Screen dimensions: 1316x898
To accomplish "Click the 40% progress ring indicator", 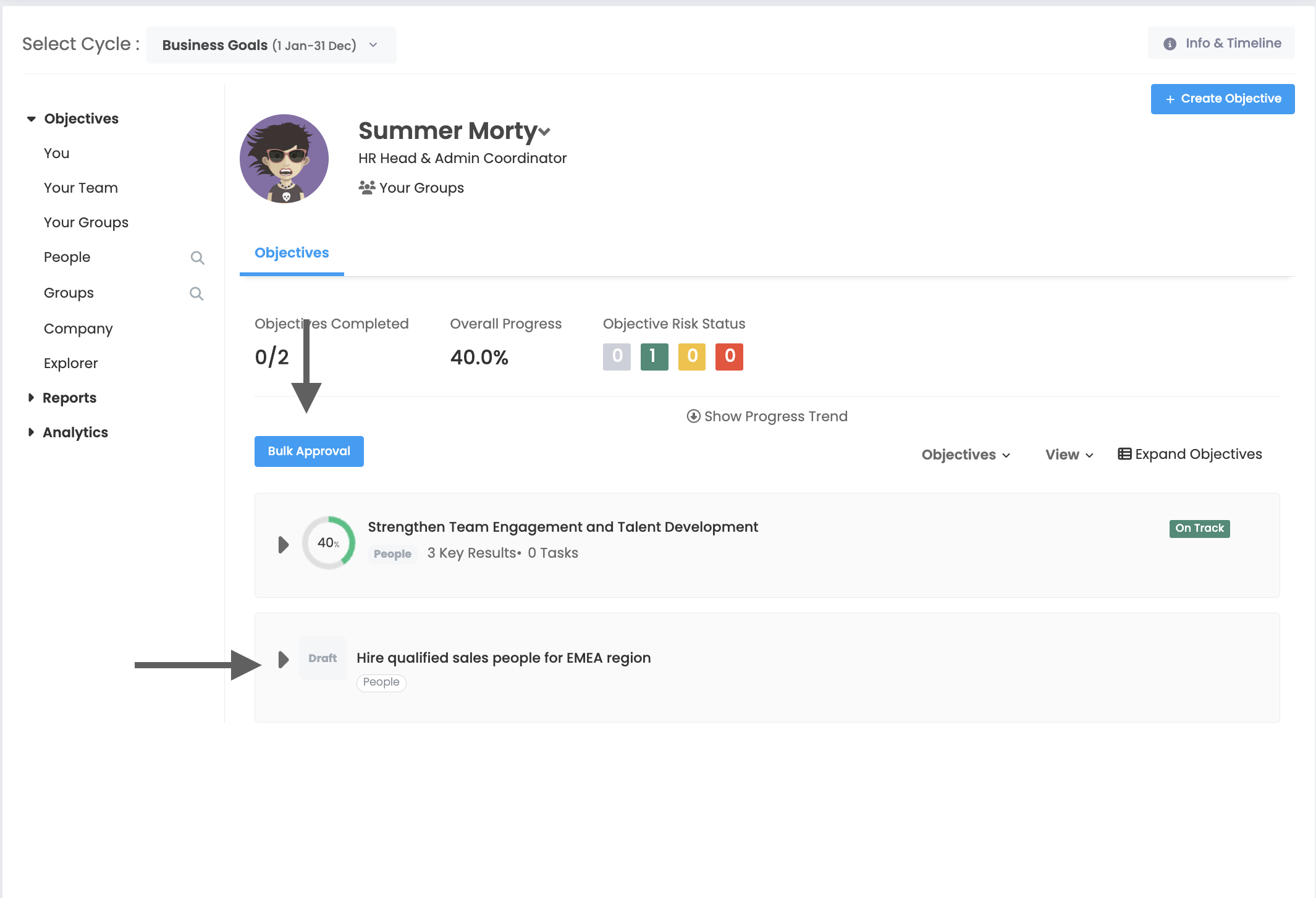I will [x=328, y=543].
